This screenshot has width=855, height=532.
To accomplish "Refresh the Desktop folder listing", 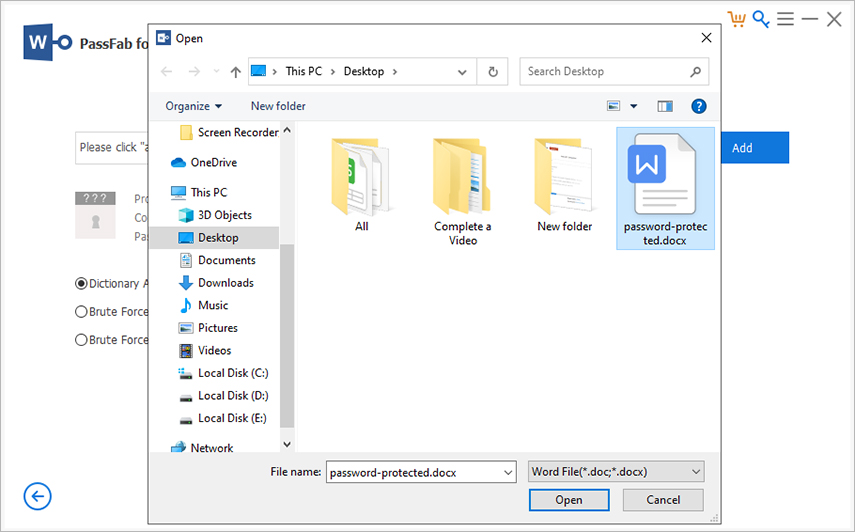I will (492, 71).
